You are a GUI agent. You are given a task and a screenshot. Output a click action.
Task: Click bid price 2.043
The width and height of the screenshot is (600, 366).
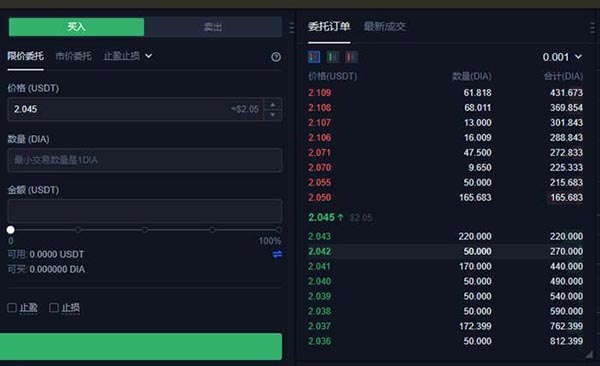pos(320,236)
